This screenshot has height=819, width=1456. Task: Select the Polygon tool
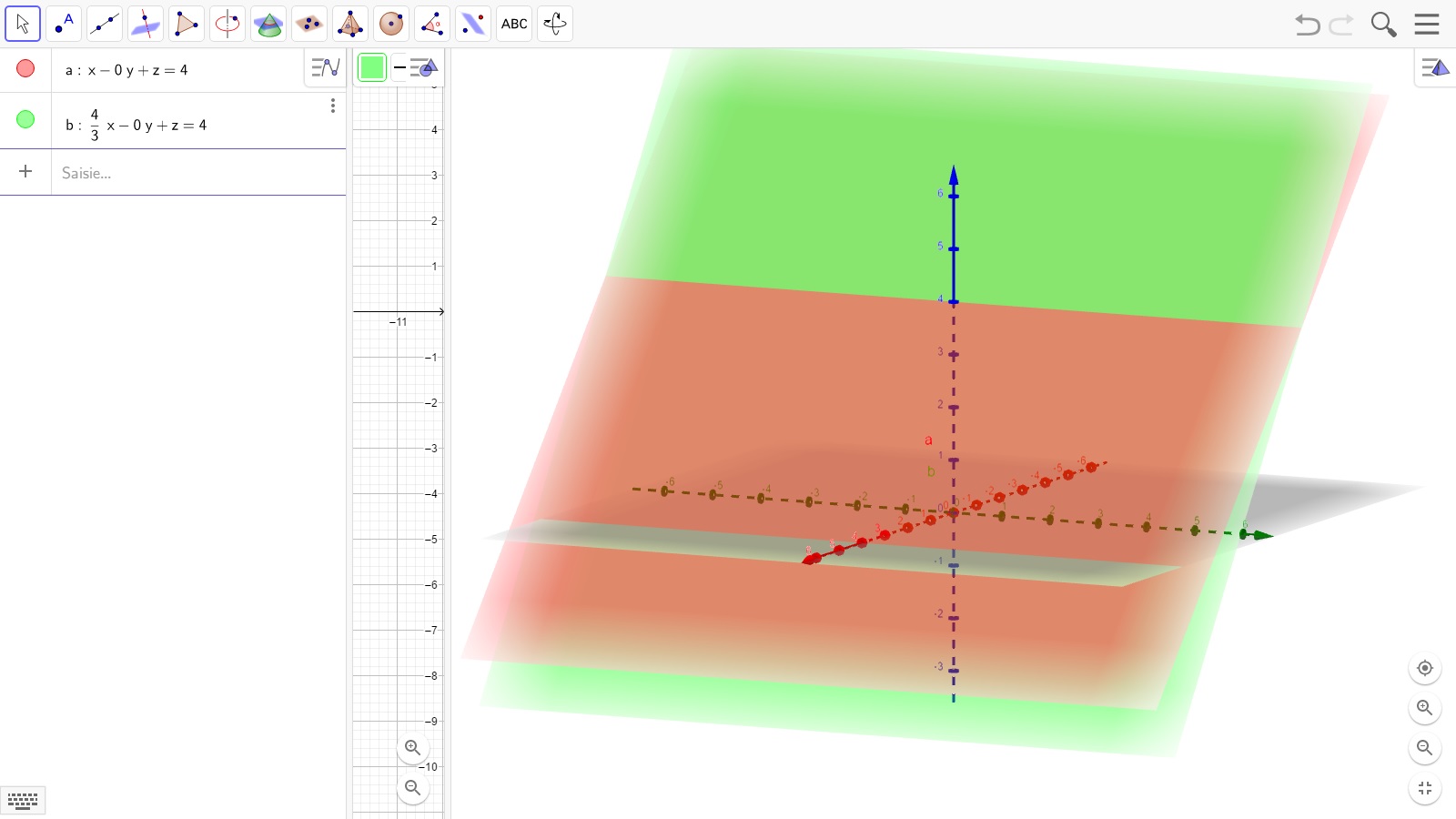click(x=187, y=24)
